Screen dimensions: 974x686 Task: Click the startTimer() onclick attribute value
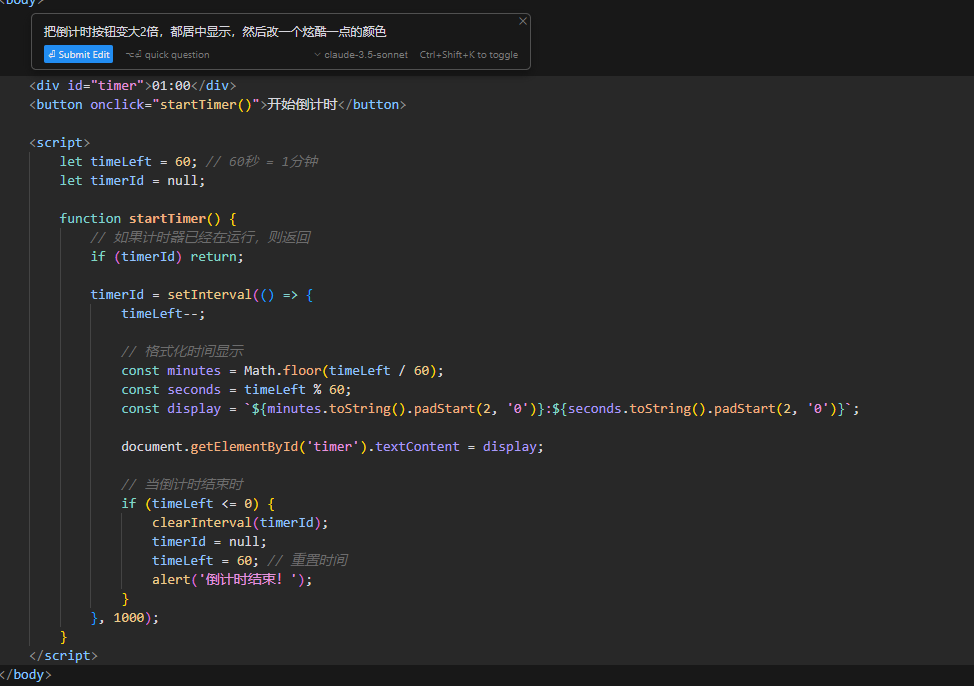tap(206, 104)
